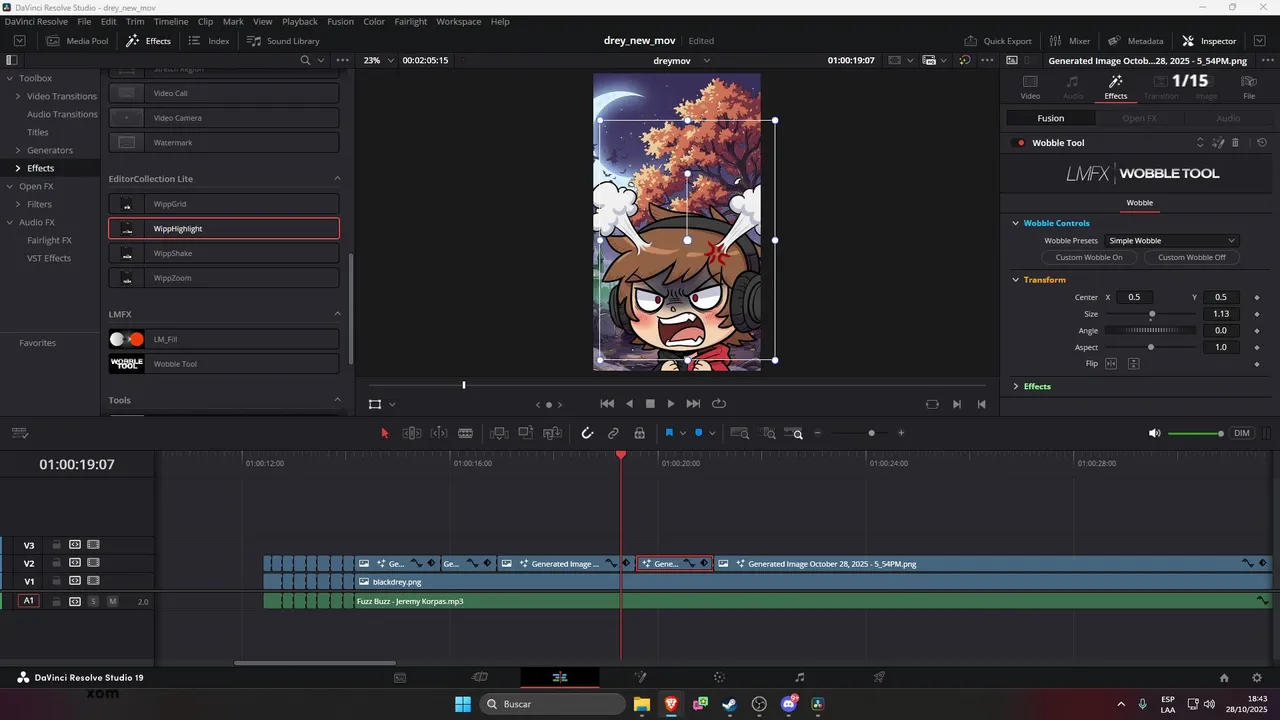This screenshot has width=1280, height=720.
Task: Adjust the Size slider in Transform
Action: coord(1150,314)
